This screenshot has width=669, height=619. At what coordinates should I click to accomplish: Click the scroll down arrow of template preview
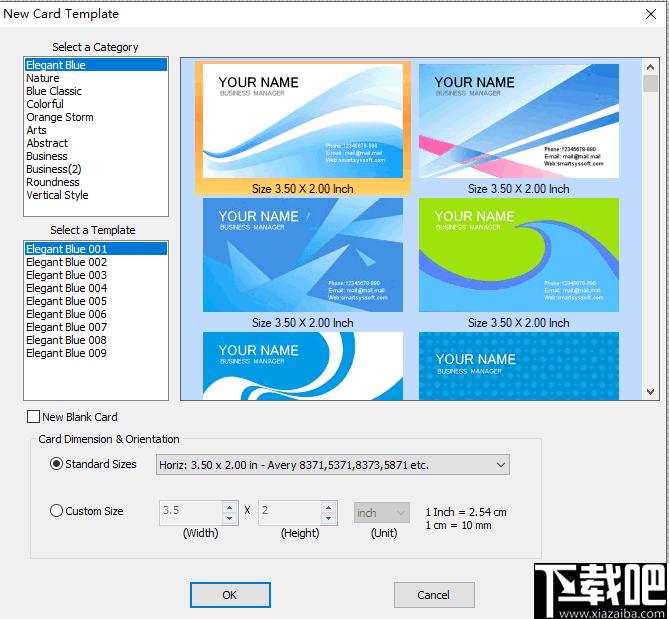click(650, 393)
